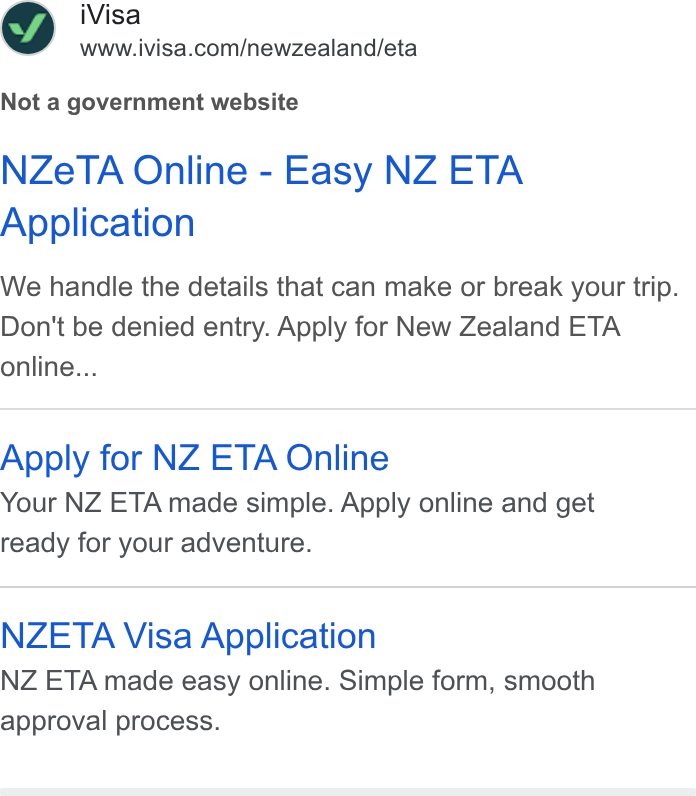Screen dimensions: 696x796
Task: Select the iVisa site name text
Action: tap(110, 15)
